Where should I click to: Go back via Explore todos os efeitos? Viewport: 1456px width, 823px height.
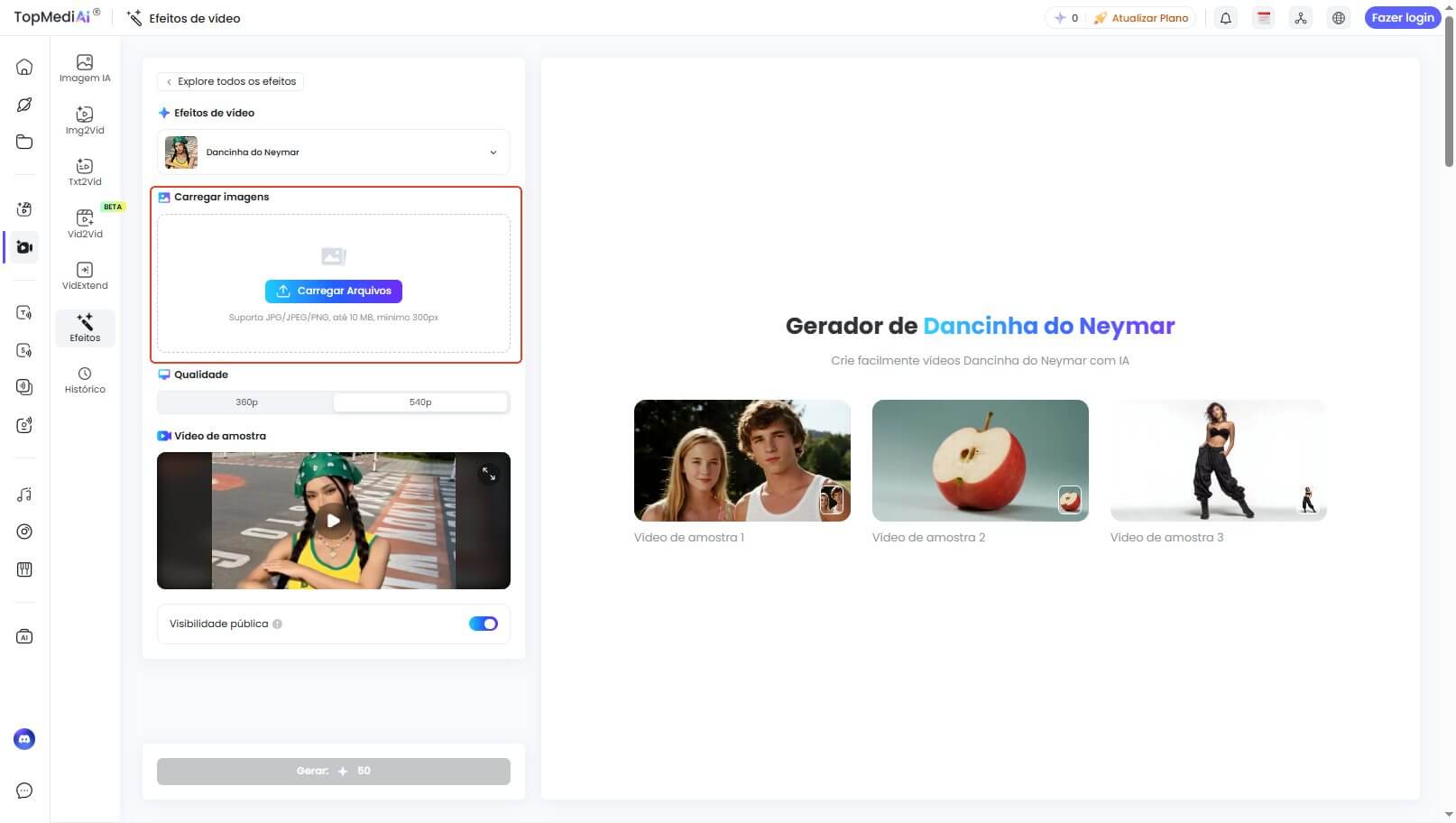(230, 81)
